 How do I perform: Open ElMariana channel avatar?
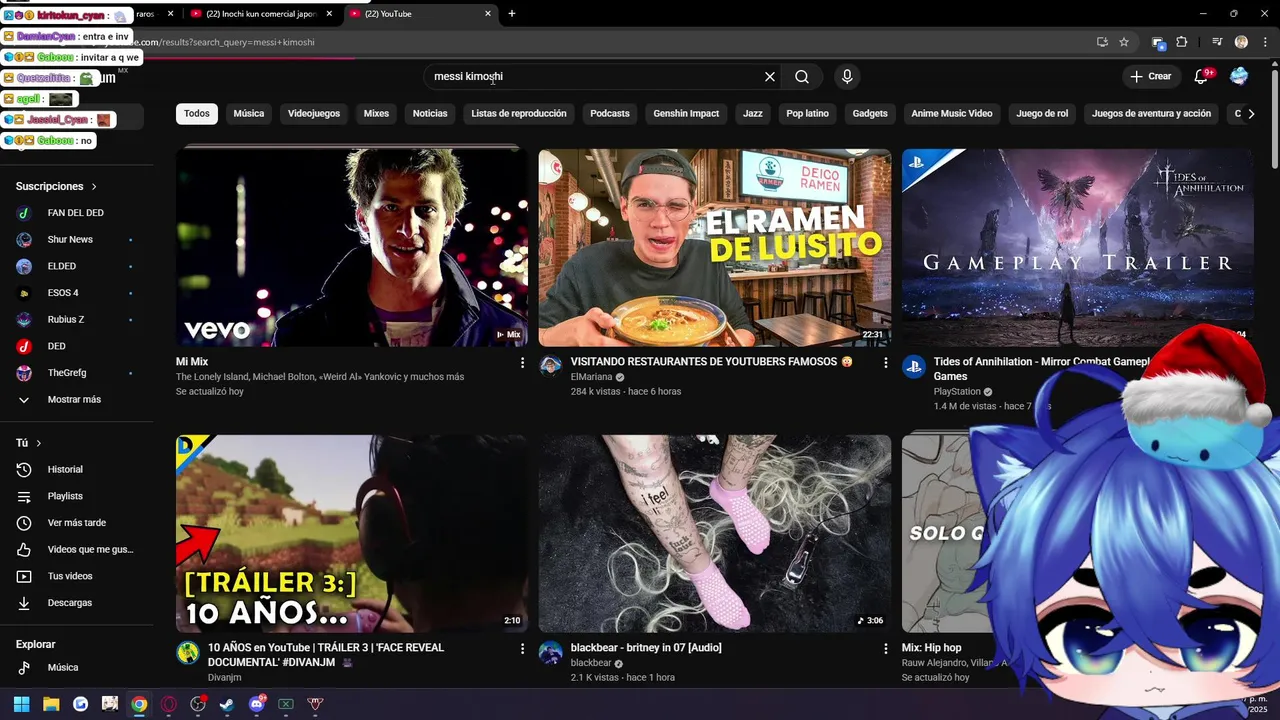coord(550,366)
